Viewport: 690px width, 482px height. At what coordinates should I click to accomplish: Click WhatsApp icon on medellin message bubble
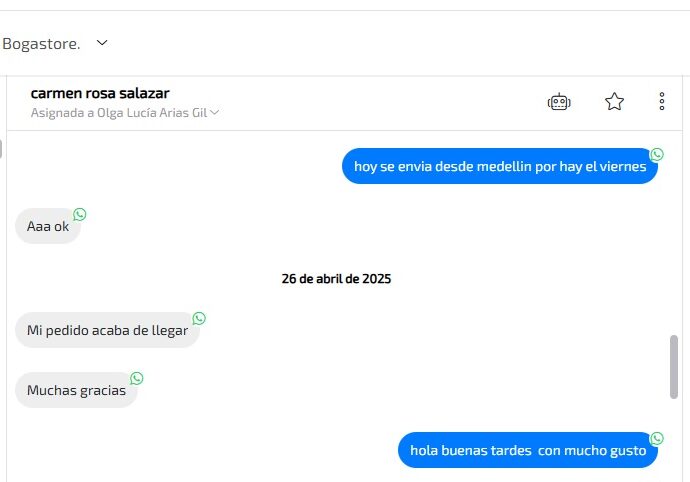point(657,154)
